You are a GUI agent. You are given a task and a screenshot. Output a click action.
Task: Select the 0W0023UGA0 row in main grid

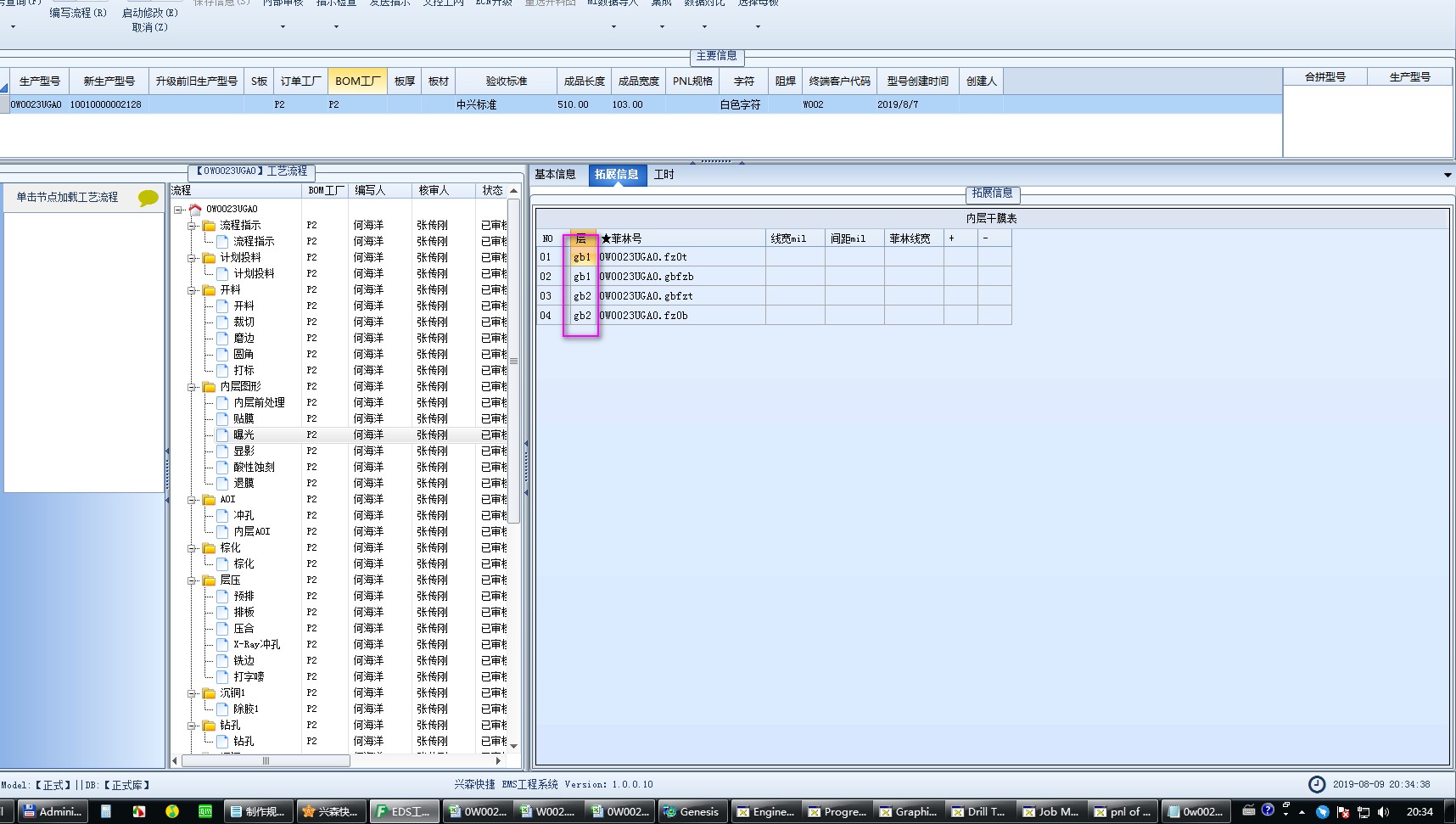point(641,104)
